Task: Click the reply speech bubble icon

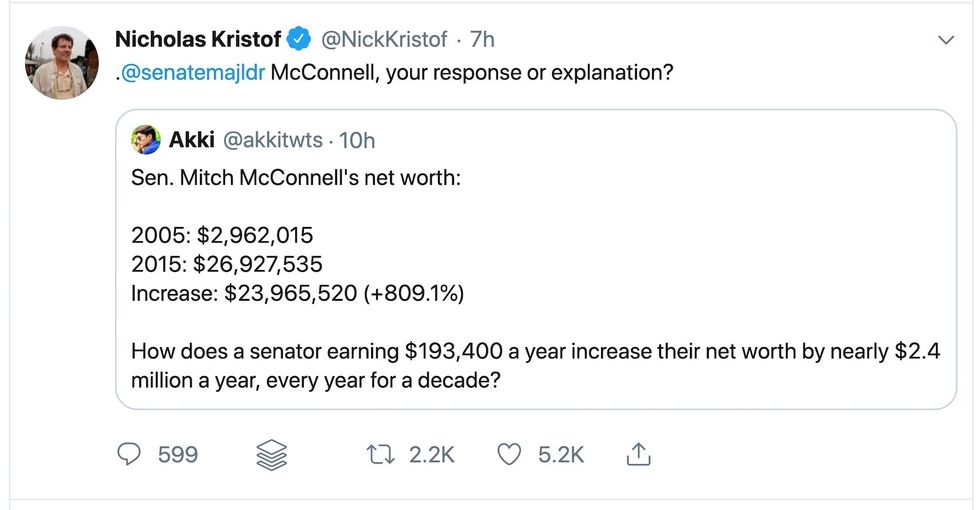Action: point(130,454)
